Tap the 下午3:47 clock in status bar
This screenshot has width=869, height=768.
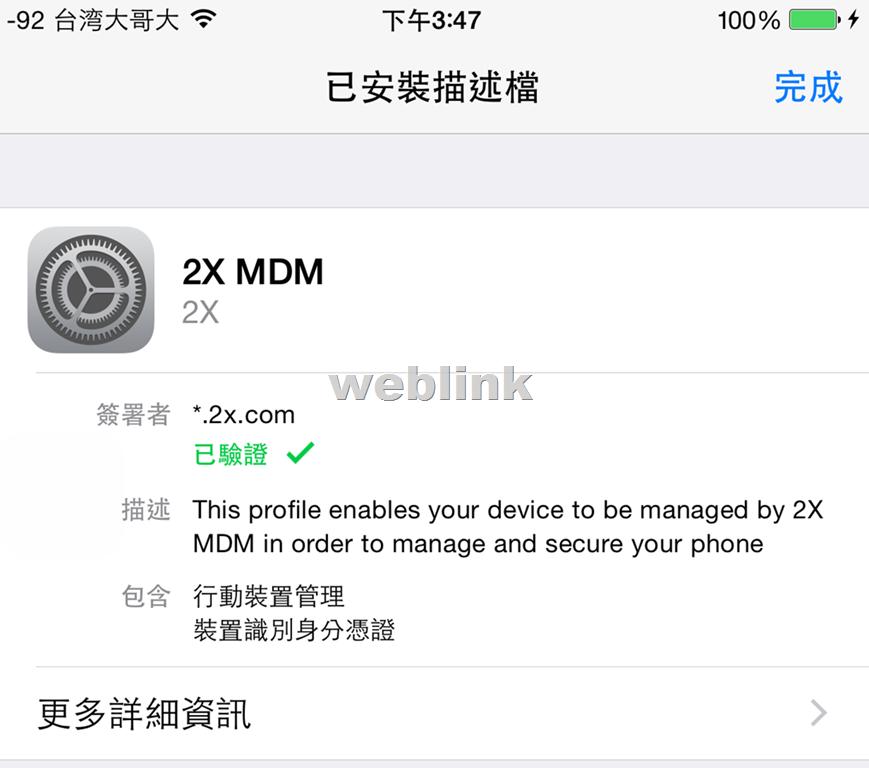pos(432,21)
